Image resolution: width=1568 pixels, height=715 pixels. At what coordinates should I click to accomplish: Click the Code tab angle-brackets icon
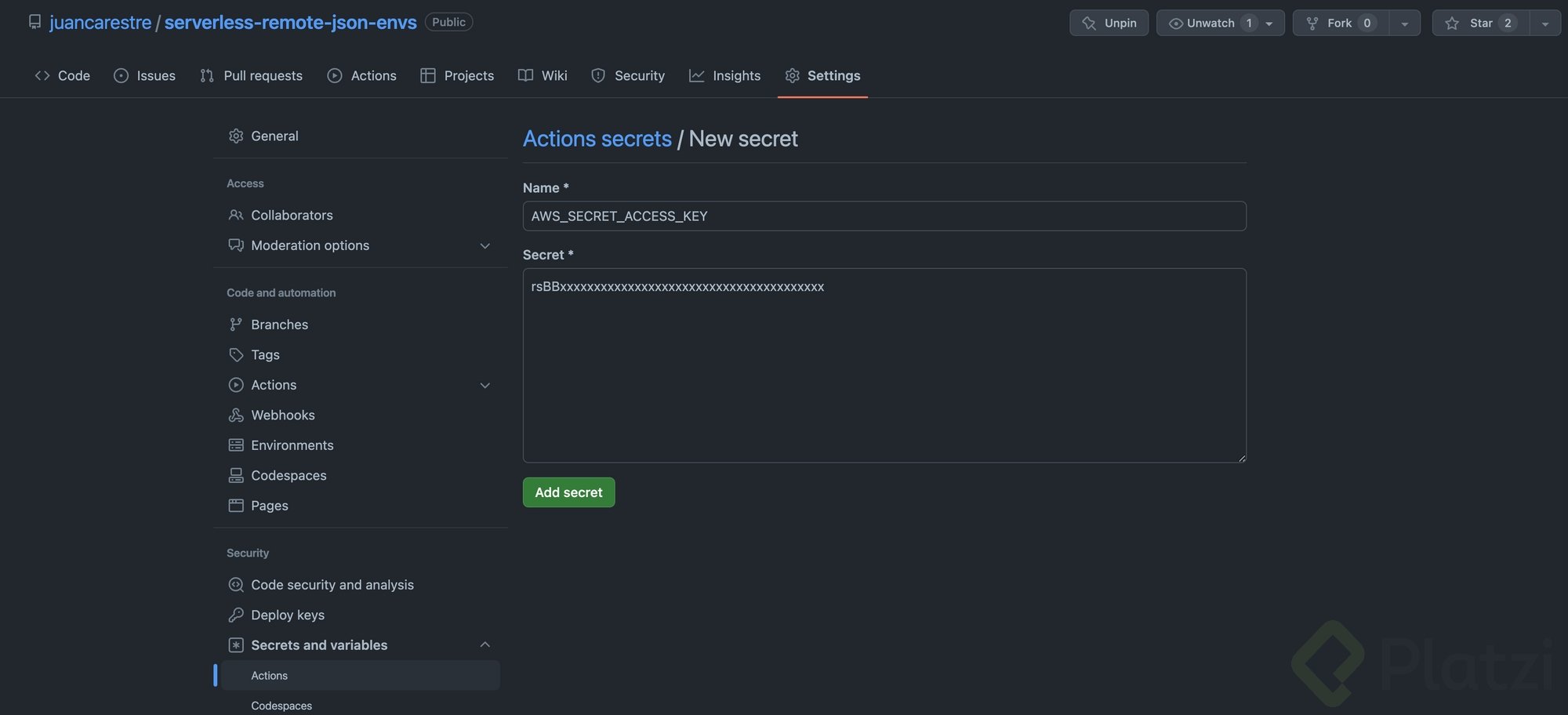pos(42,75)
